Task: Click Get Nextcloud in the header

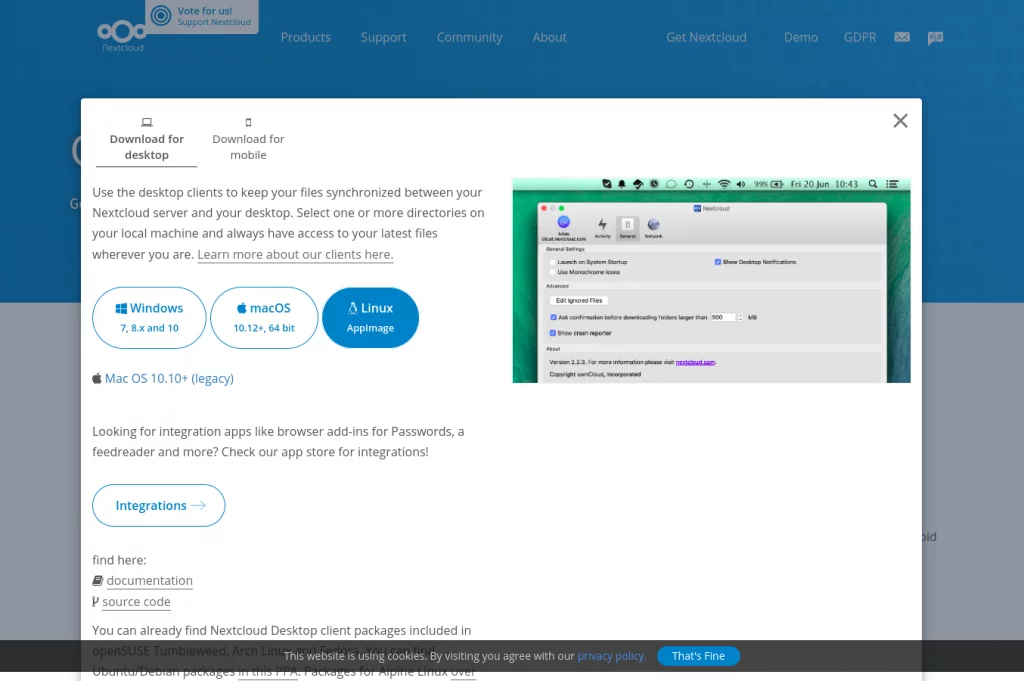Action: tap(706, 37)
